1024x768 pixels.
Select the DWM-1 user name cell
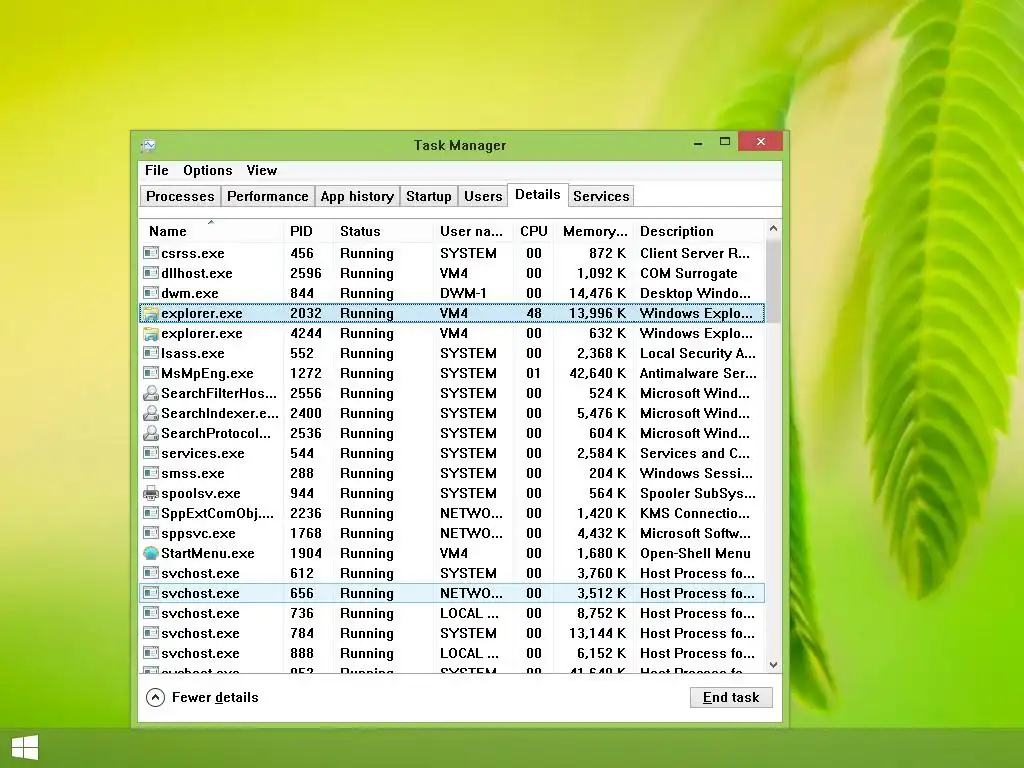click(x=463, y=293)
